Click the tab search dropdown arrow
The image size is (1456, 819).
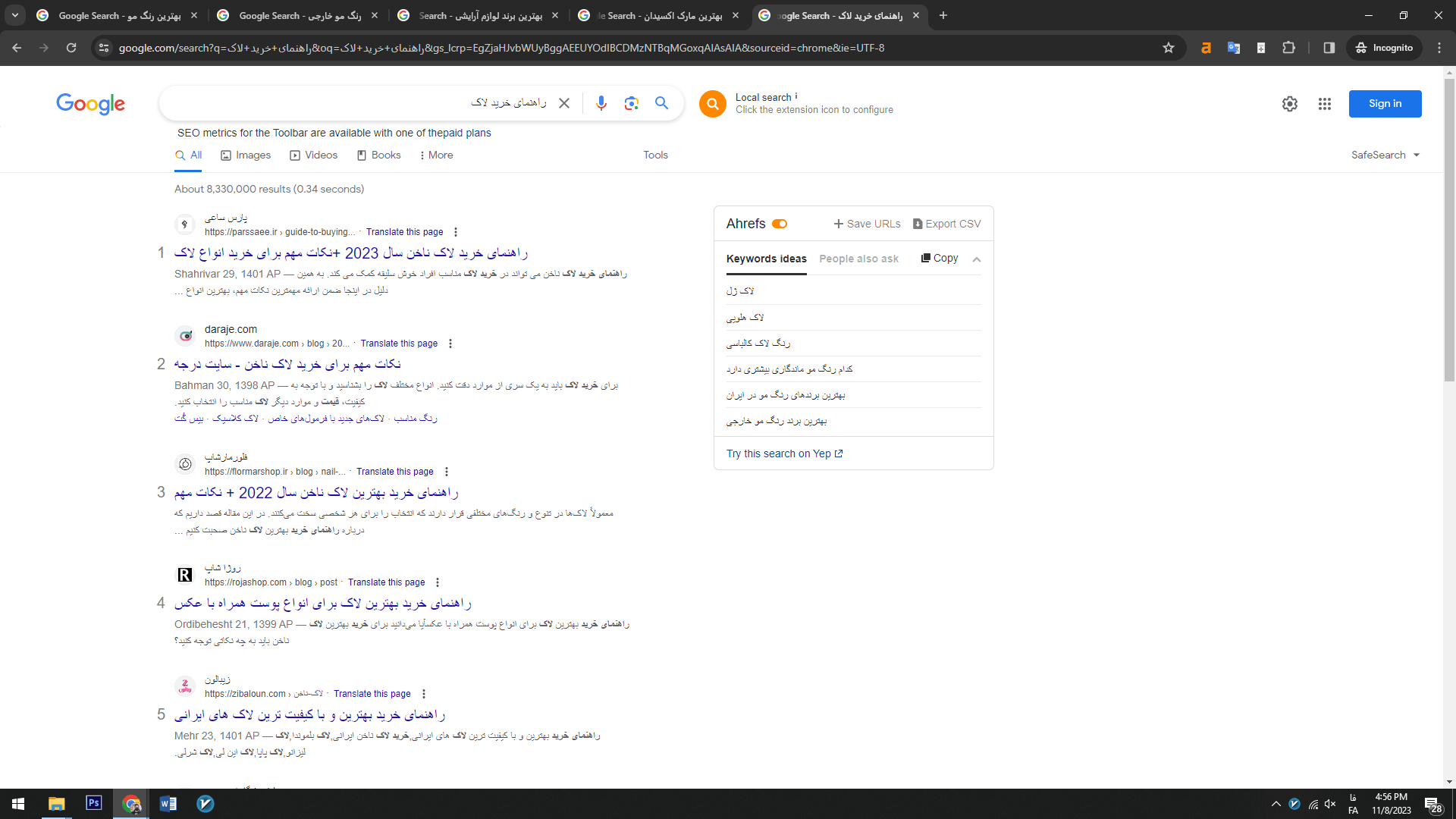[15, 15]
